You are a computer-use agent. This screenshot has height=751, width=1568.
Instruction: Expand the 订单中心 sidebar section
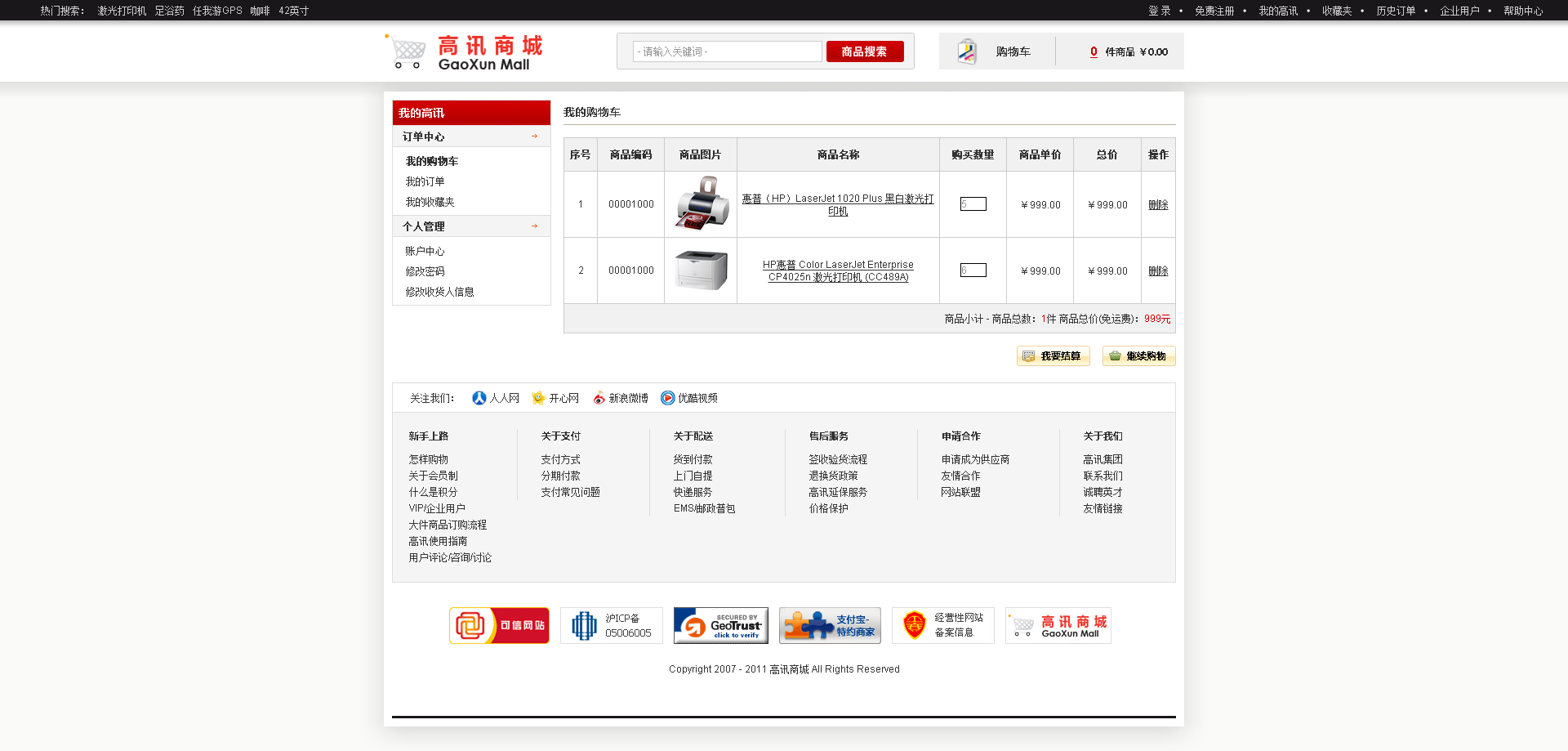pos(471,136)
